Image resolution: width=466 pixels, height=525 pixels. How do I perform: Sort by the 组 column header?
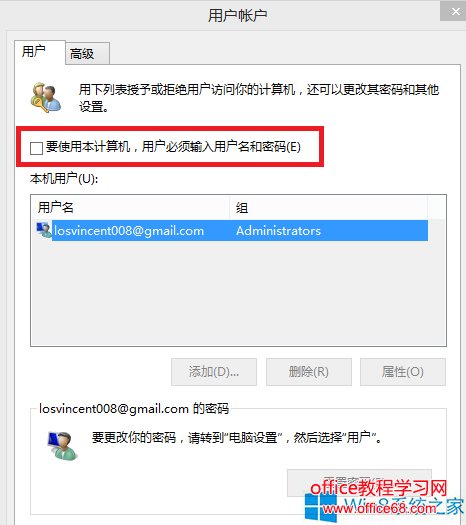tap(328, 208)
